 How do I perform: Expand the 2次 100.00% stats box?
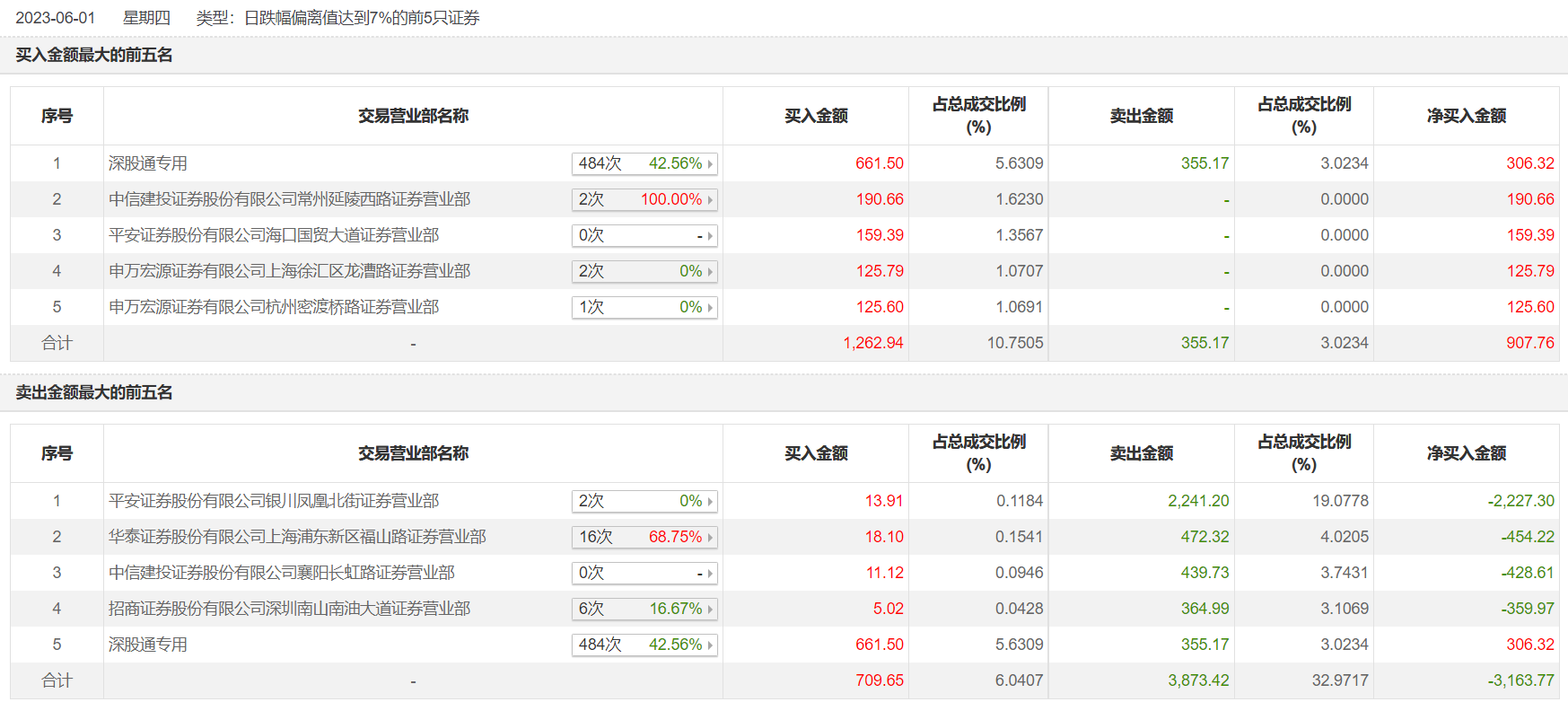[x=644, y=199]
